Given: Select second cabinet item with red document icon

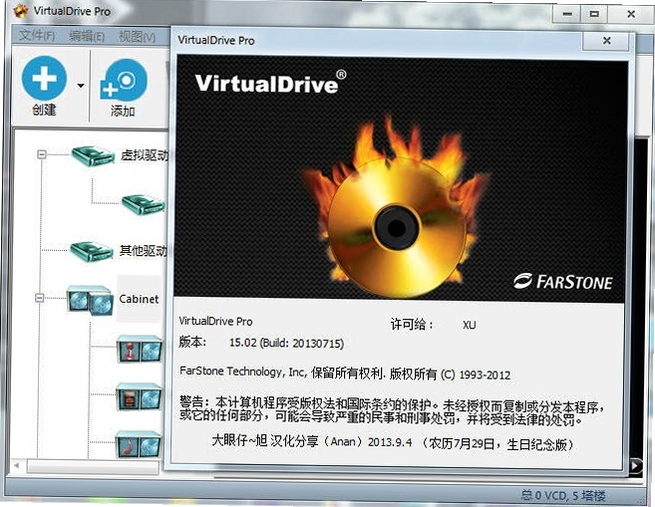Looking at the screenshot, I should click(x=139, y=397).
